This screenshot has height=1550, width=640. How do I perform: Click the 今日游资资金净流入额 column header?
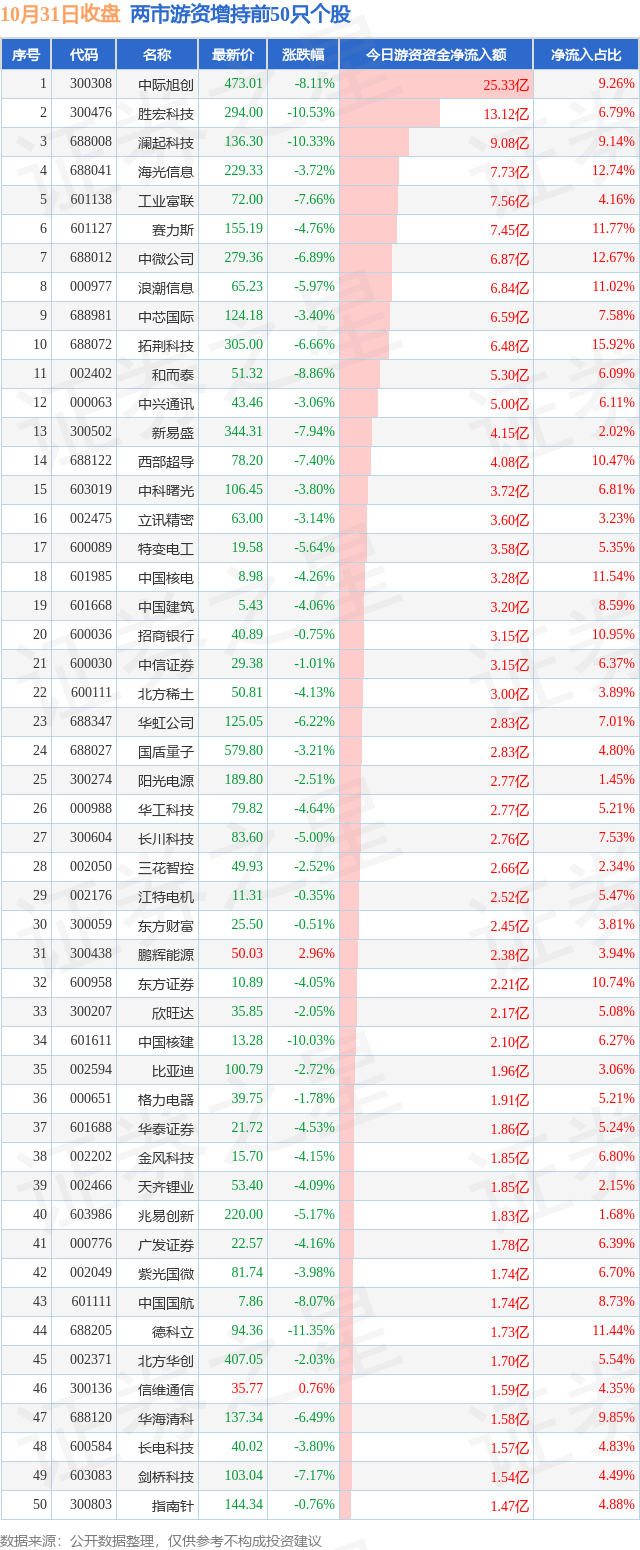(436, 55)
